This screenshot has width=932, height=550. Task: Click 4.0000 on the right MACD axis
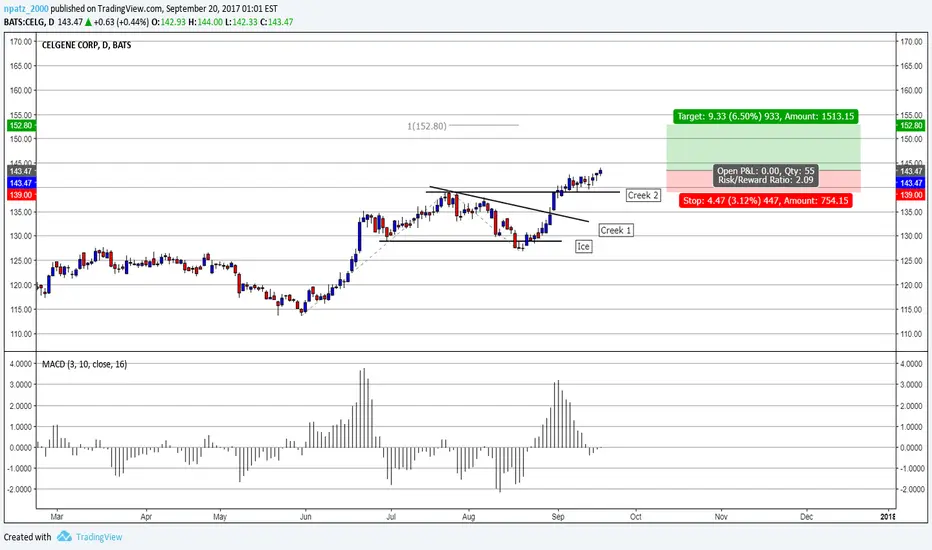[x=911, y=363]
